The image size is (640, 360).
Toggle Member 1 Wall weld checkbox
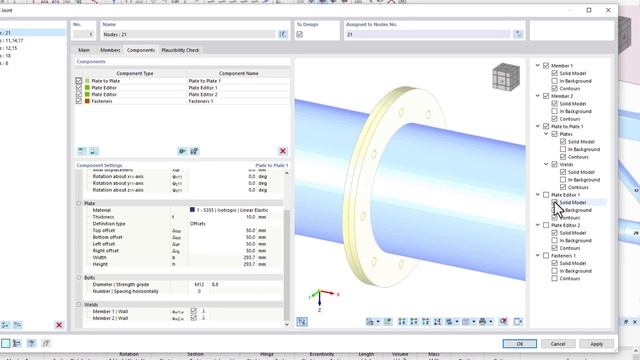(x=193, y=311)
